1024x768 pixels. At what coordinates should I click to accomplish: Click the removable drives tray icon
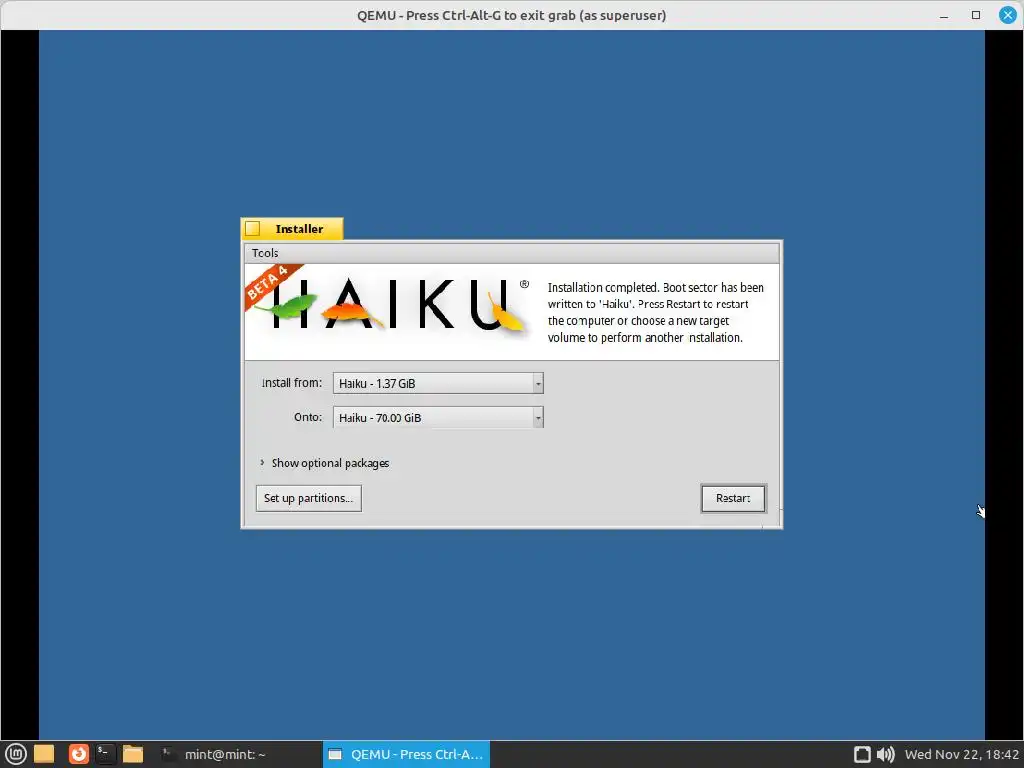862,754
